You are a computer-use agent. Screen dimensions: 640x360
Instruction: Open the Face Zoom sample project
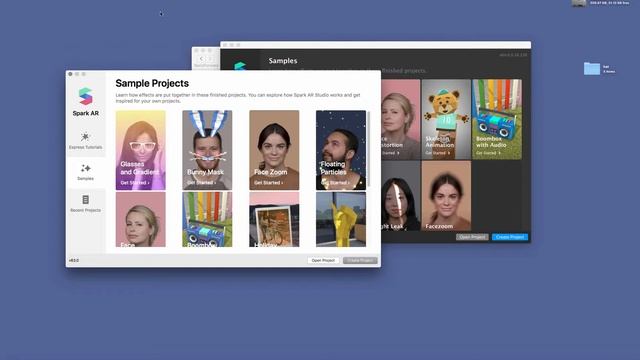pyautogui.click(x=274, y=150)
